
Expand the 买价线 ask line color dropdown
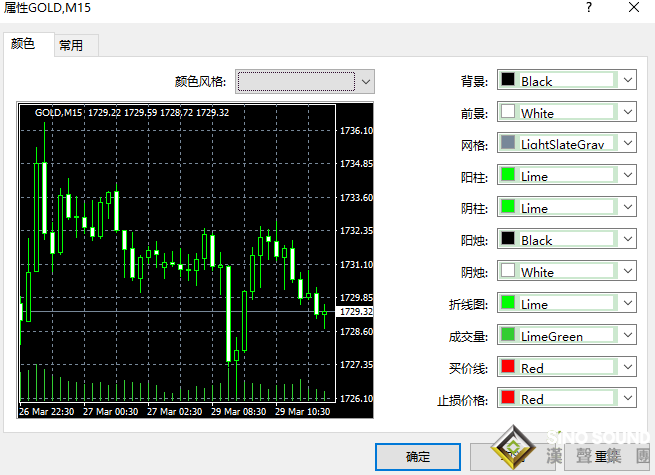click(x=566, y=367)
